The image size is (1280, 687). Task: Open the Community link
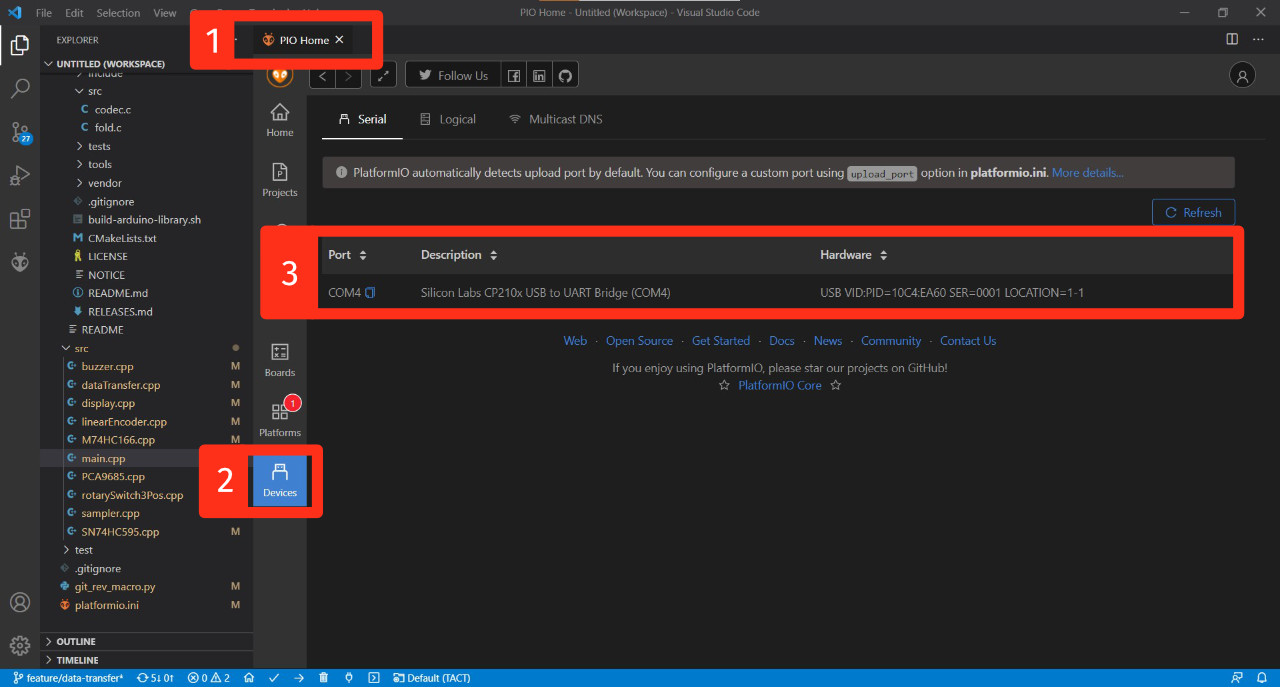click(891, 341)
